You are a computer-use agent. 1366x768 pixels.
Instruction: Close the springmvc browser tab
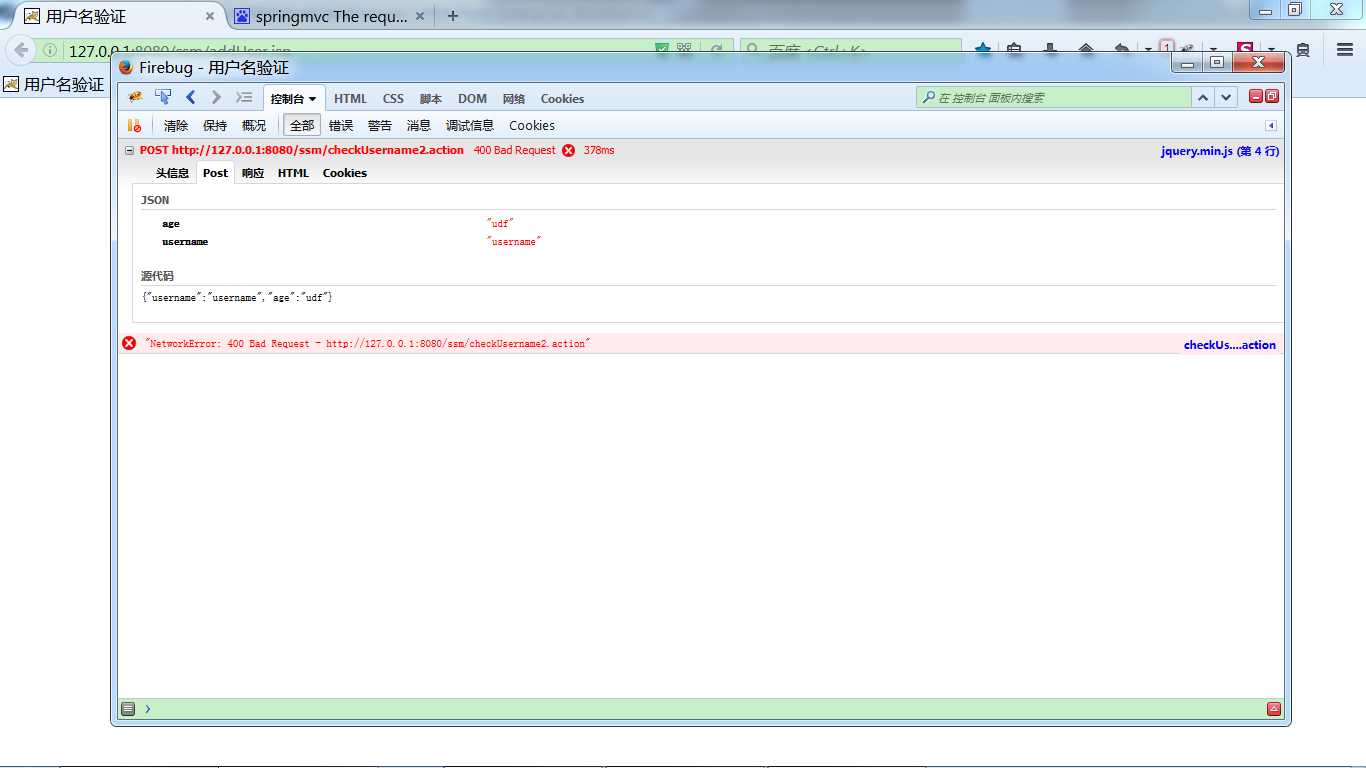pyautogui.click(x=420, y=16)
